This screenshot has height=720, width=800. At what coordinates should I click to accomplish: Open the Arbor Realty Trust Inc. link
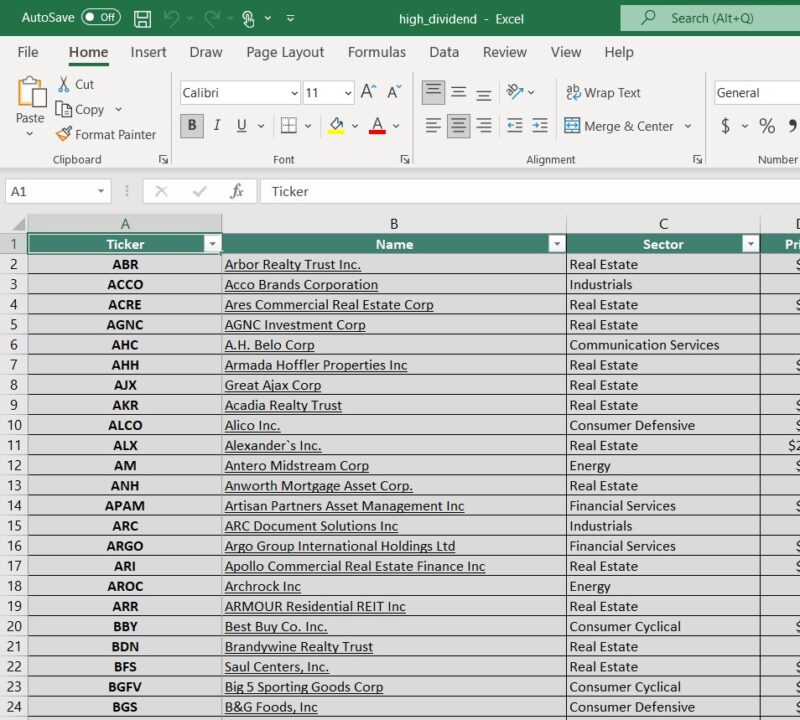click(x=292, y=265)
